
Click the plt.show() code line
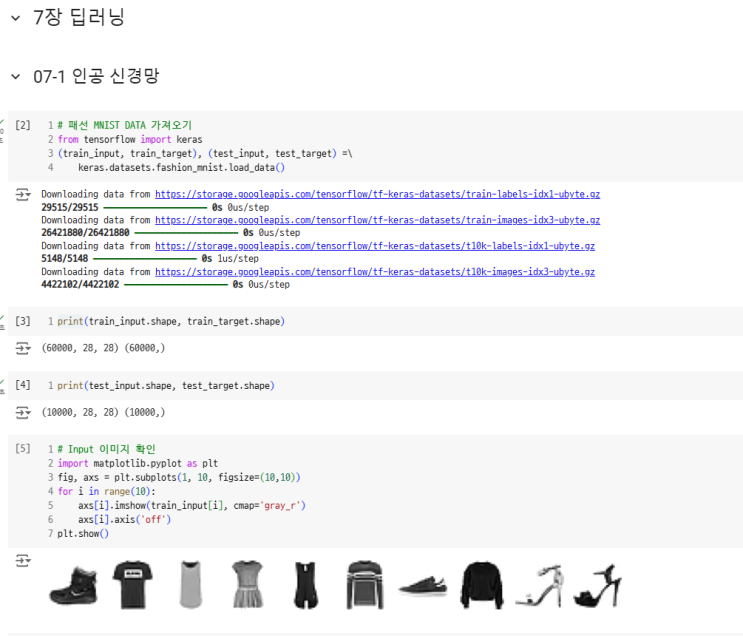coord(83,534)
